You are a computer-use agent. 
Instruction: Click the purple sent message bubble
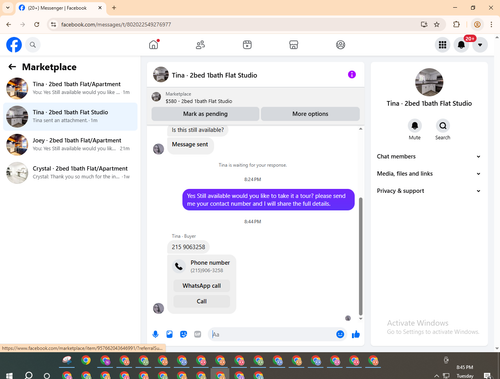(x=268, y=200)
